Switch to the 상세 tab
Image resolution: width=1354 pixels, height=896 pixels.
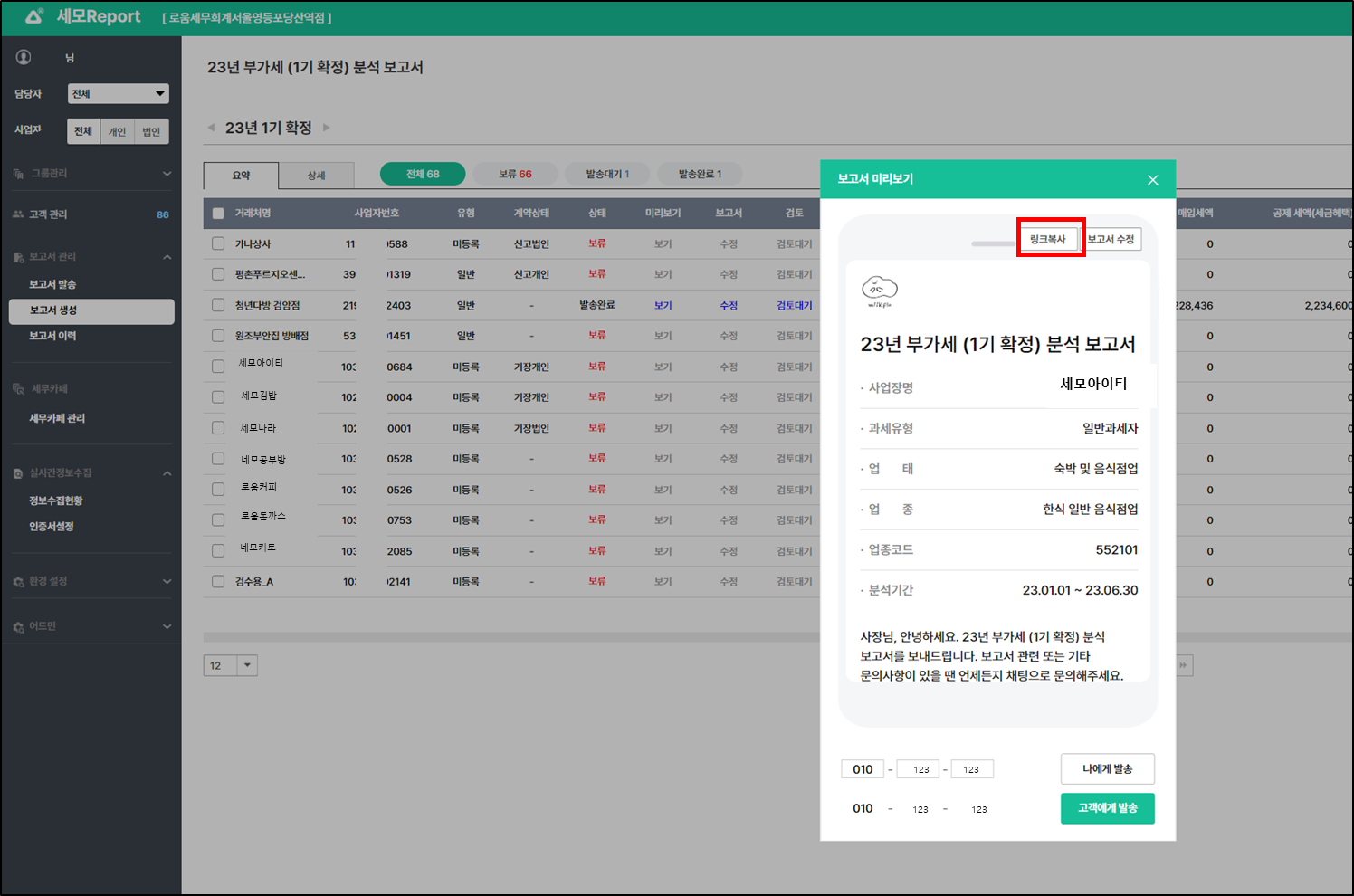coord(316,176)
